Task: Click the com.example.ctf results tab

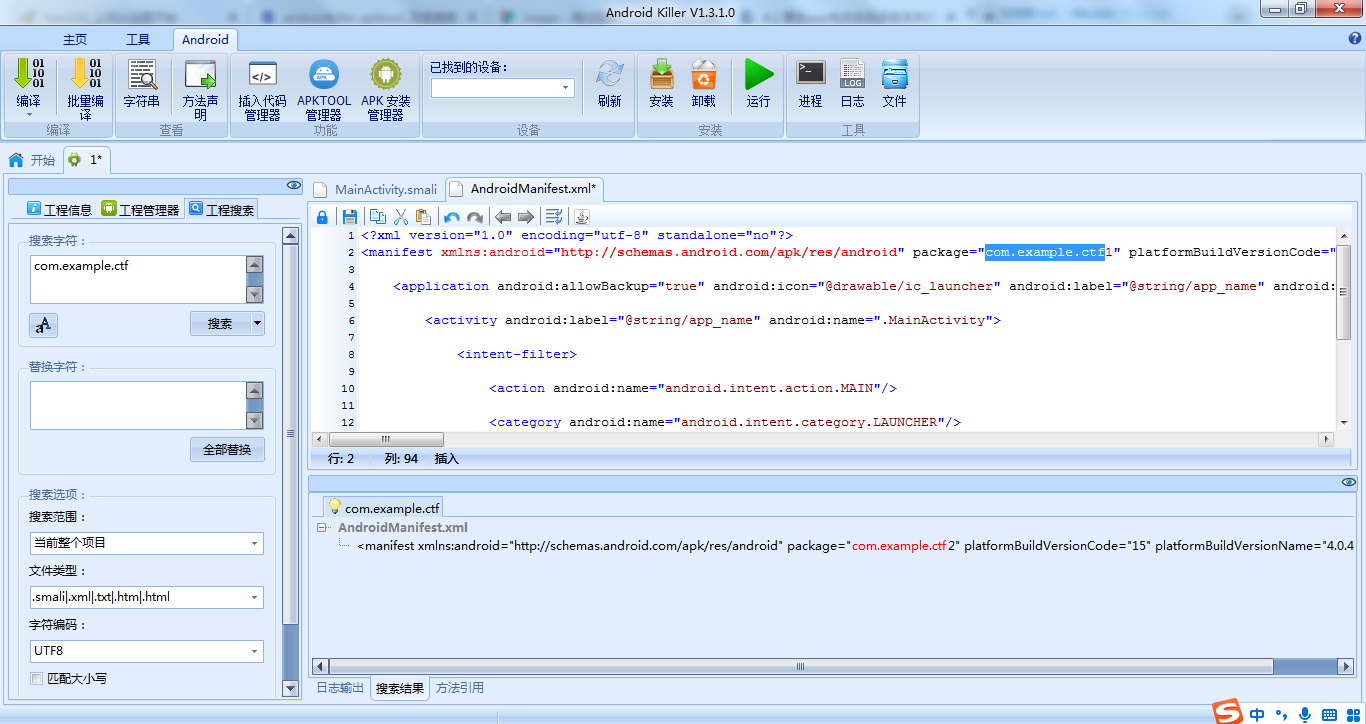Action: click(x=382, y=508)
